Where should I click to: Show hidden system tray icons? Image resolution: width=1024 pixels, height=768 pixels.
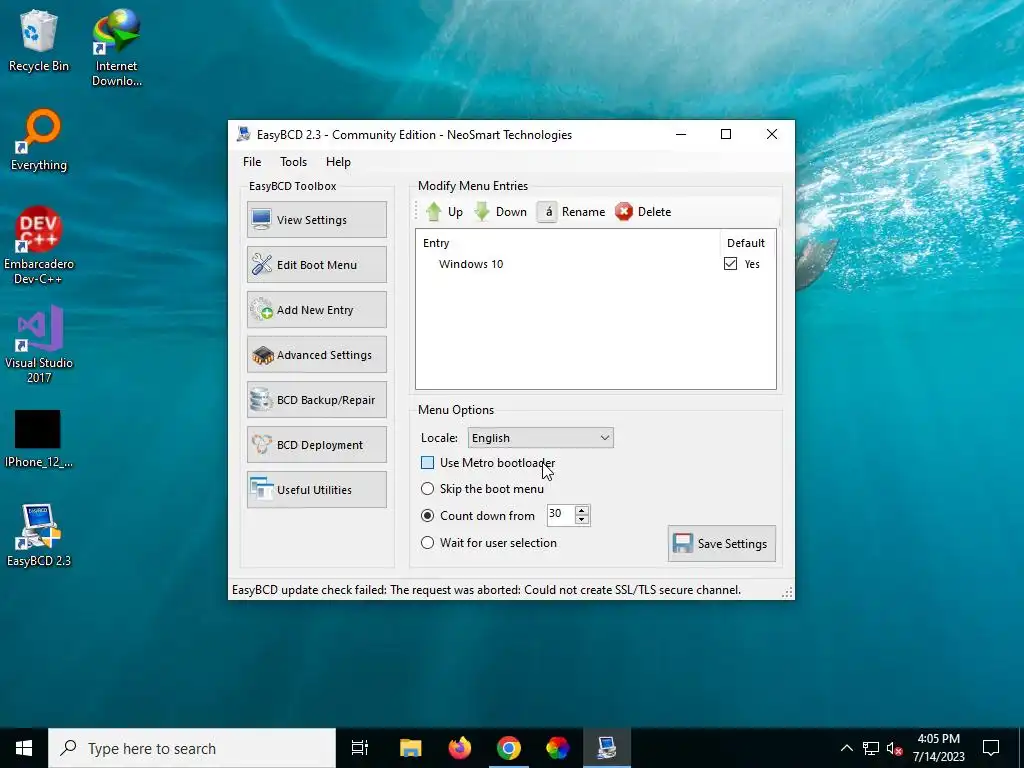pos(846,748)
